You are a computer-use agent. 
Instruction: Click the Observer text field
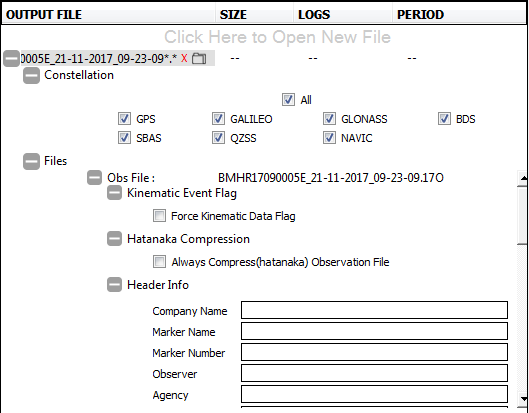[374, 373]
